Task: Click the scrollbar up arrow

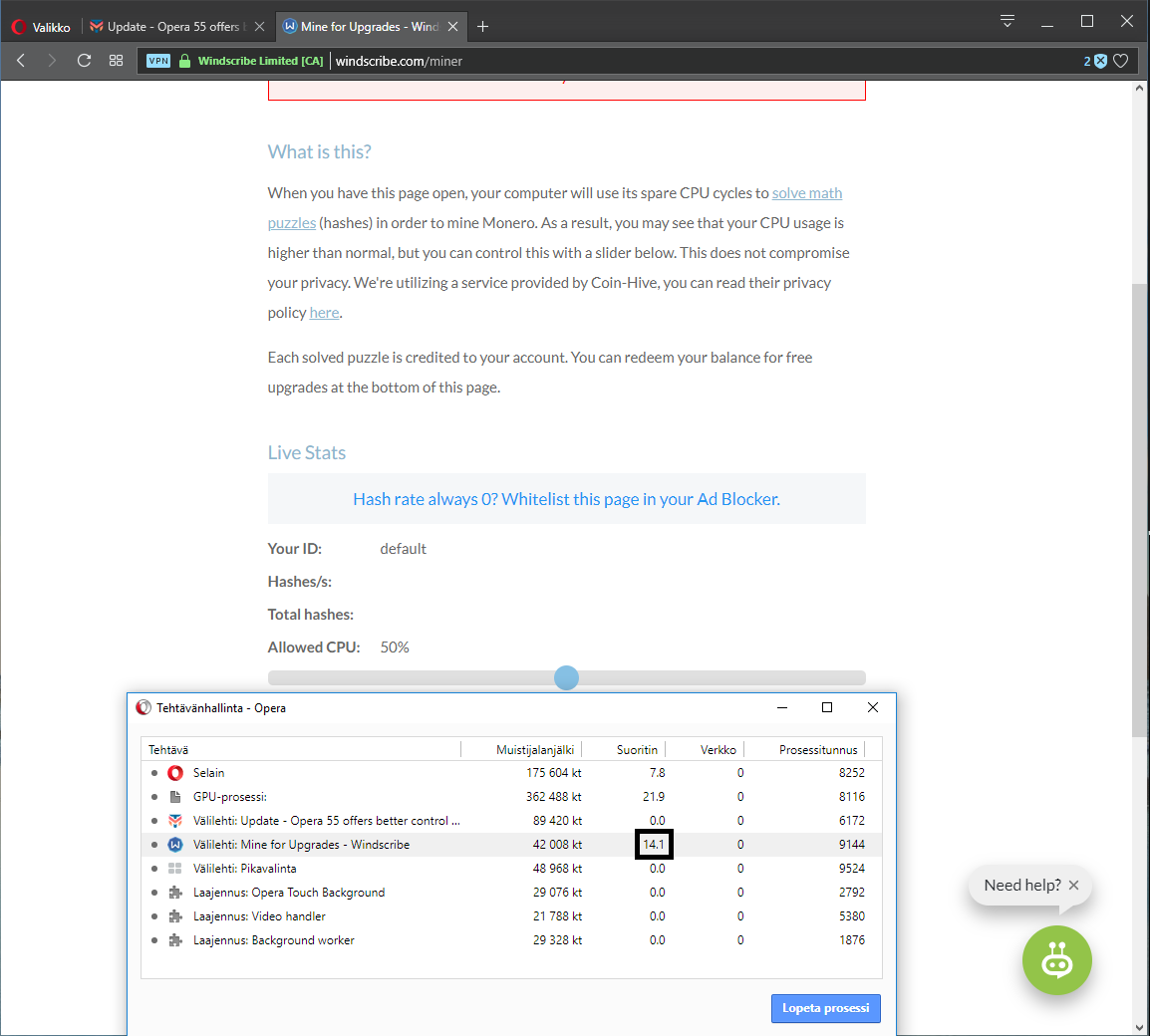Action: click(x=1139, y=88)
